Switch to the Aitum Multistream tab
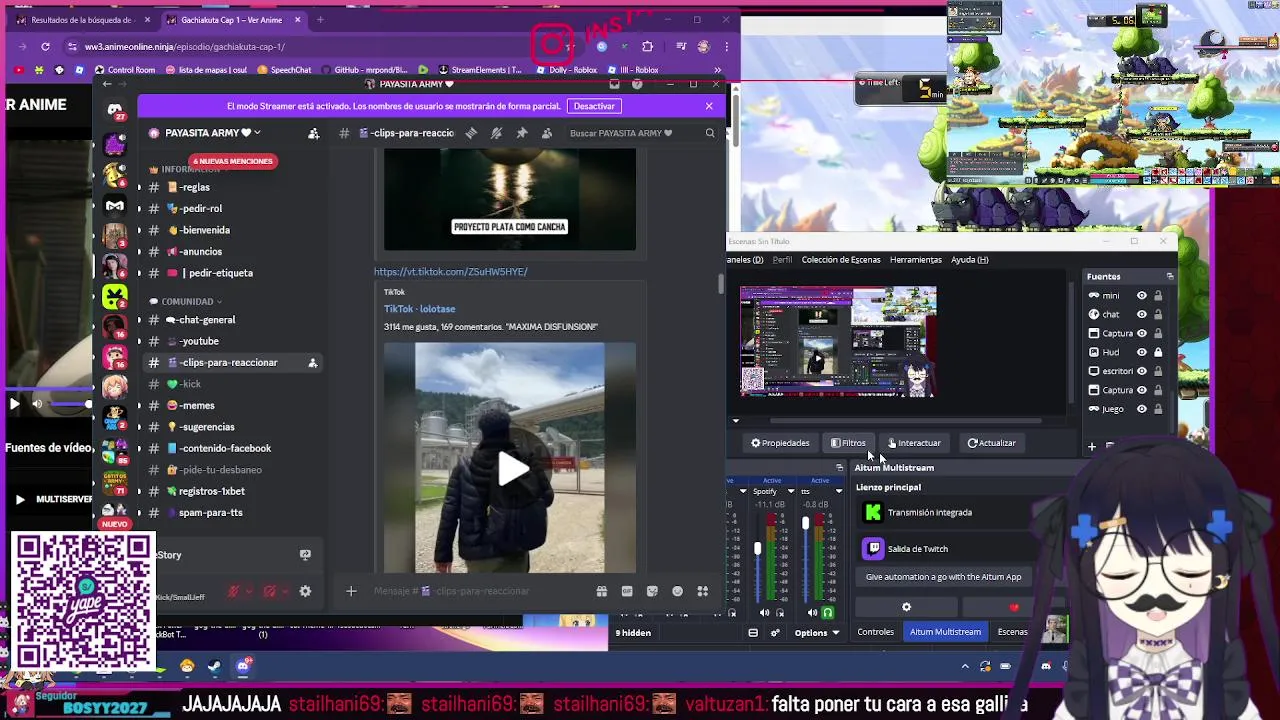 coord(945,632)
